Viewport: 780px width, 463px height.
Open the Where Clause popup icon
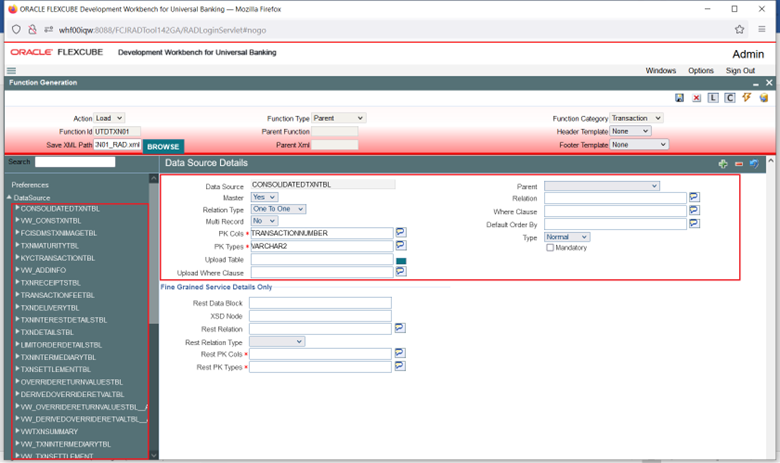694,210
